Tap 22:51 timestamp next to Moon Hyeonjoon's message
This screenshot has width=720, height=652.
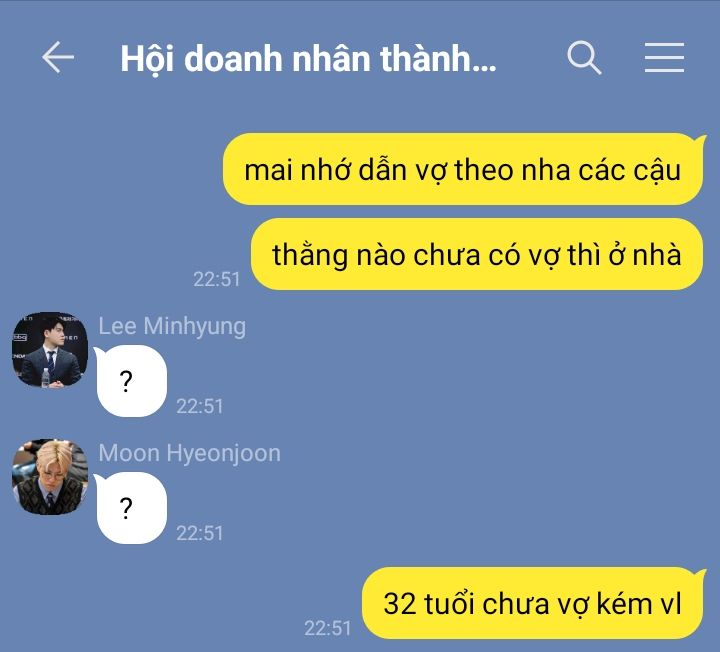click(x=200, y=534)
